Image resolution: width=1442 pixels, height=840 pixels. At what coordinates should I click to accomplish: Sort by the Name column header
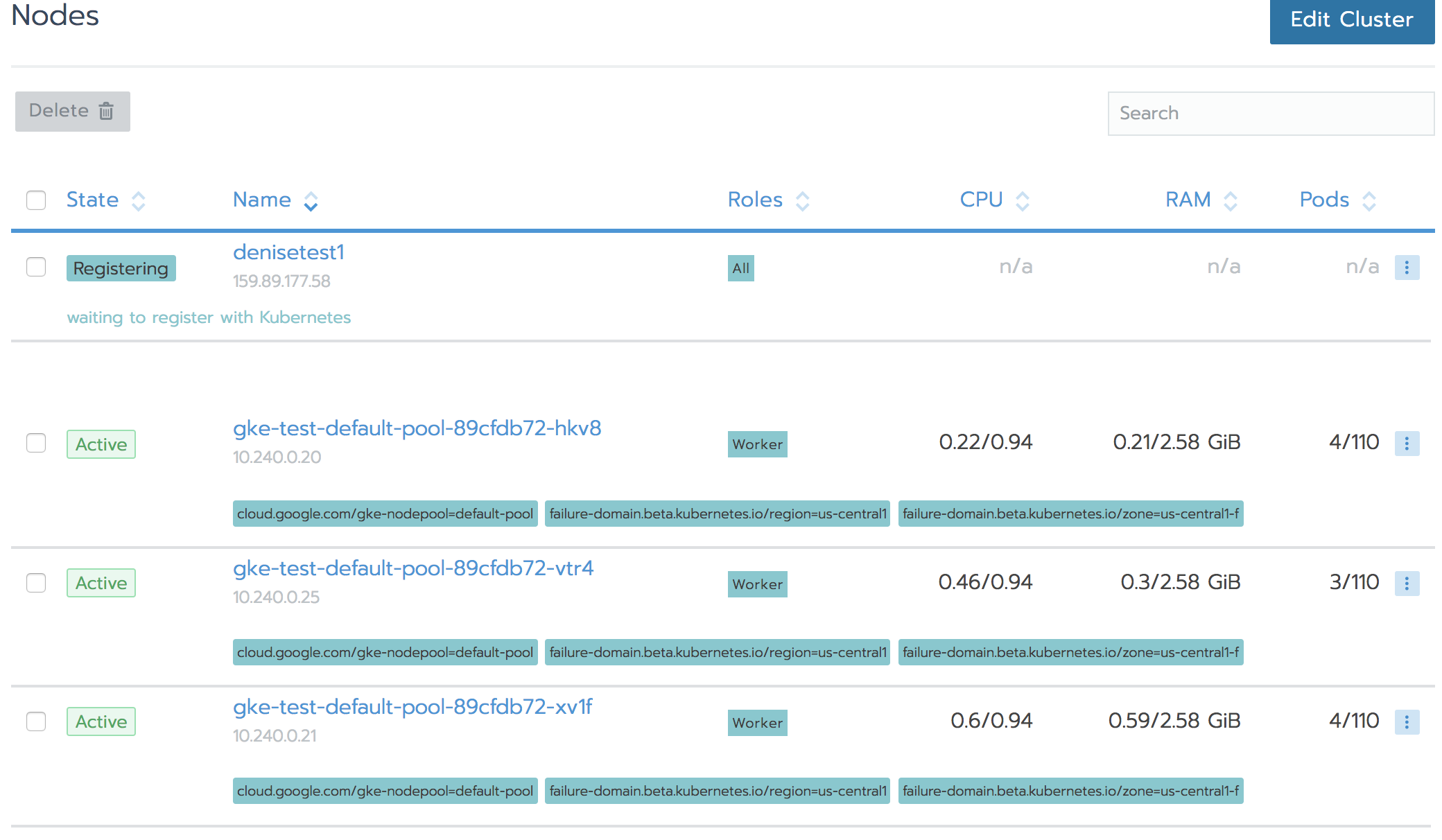pyautogui.click(x=262, y=200)
